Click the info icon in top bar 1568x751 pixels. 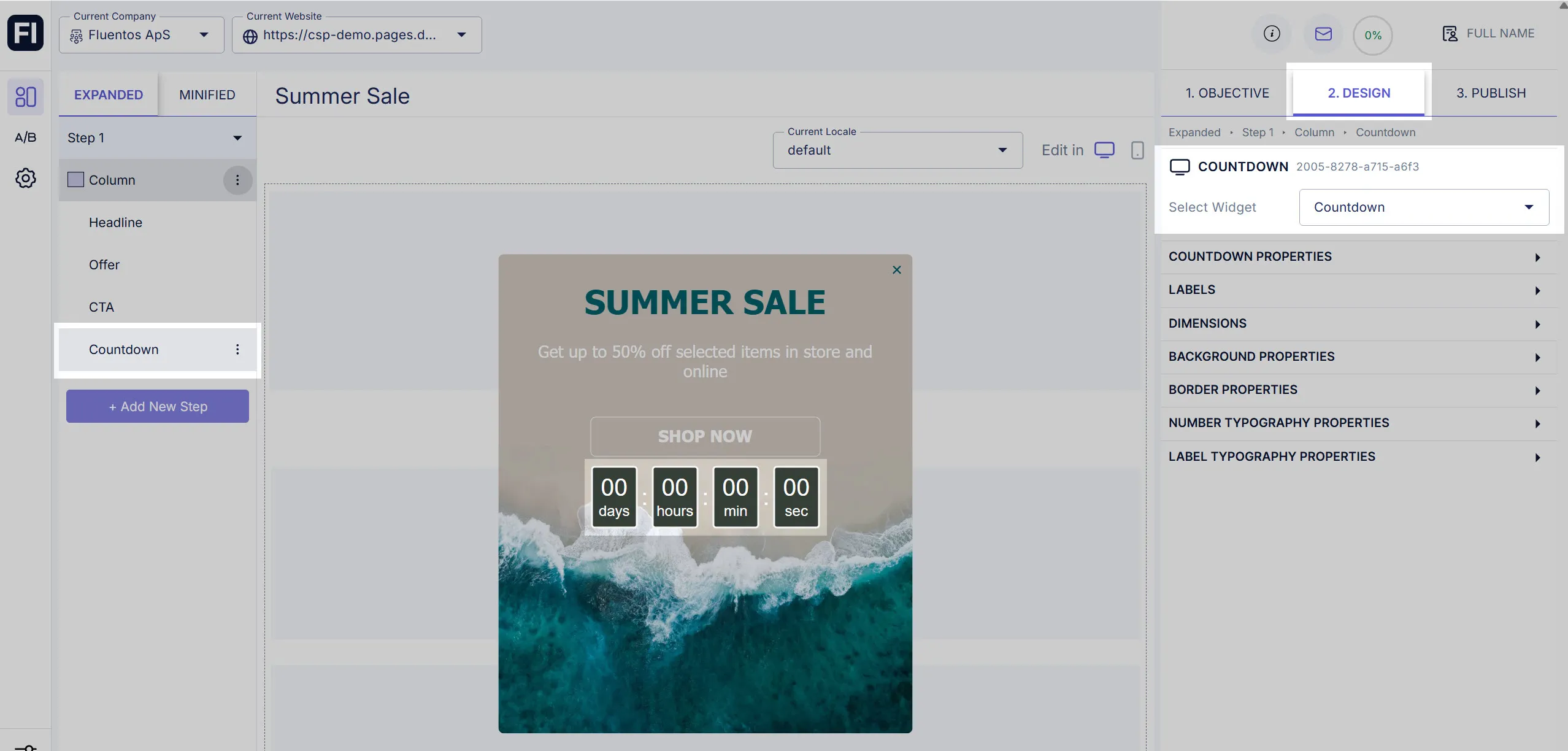(x=1271, y=34)
